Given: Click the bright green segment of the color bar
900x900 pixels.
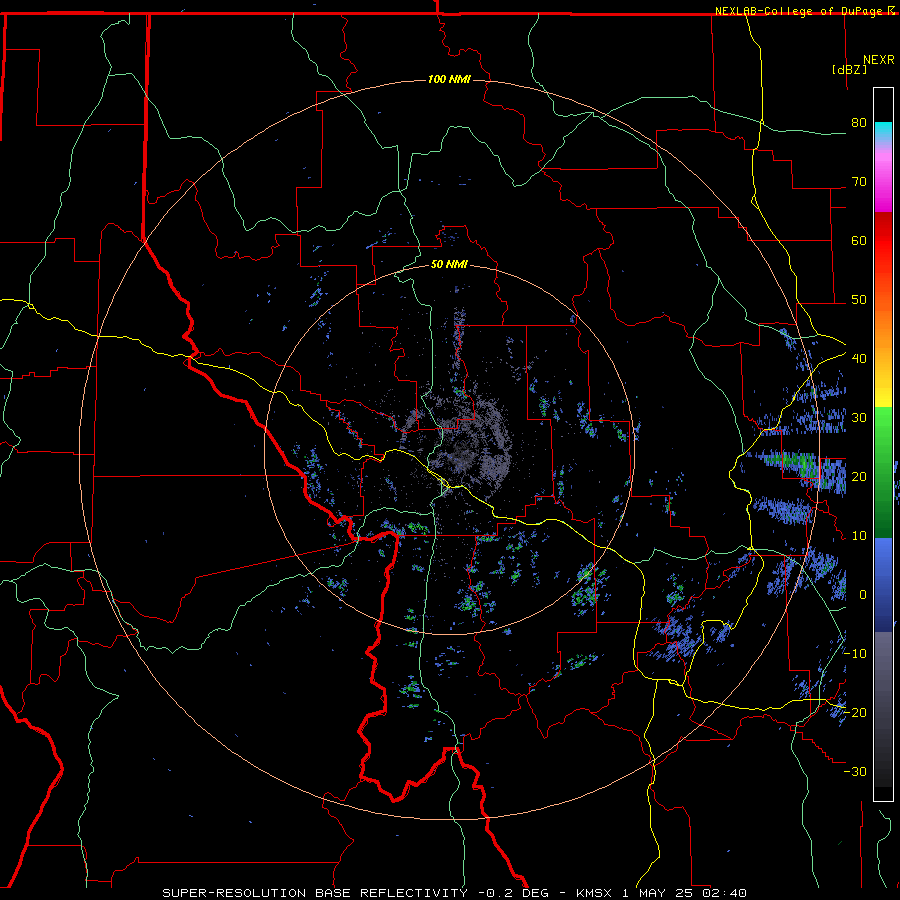Looking at the screenshot, I should point(883,428).
